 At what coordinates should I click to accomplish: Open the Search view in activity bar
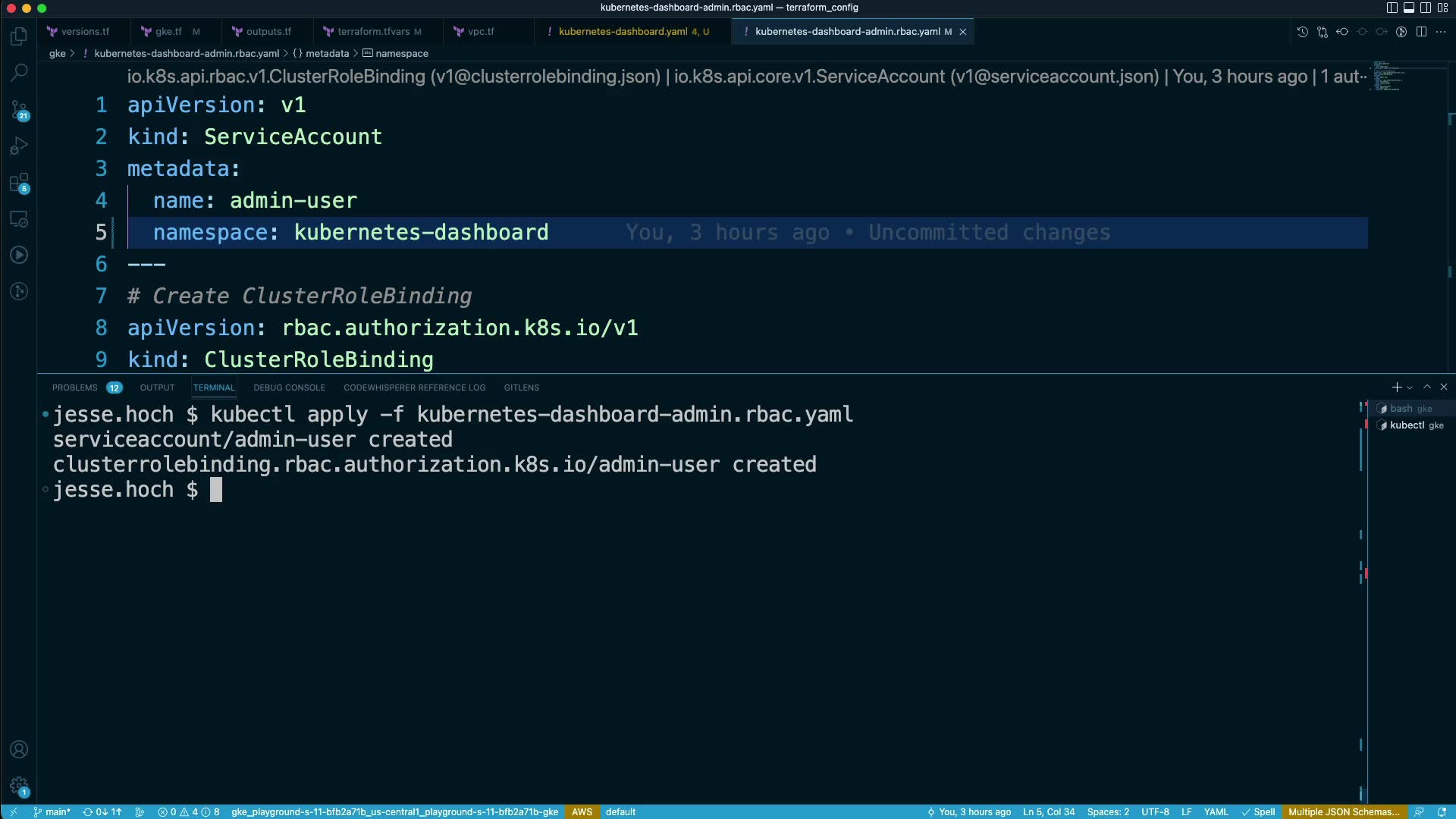pyautogui.click(x=19, y=73)
